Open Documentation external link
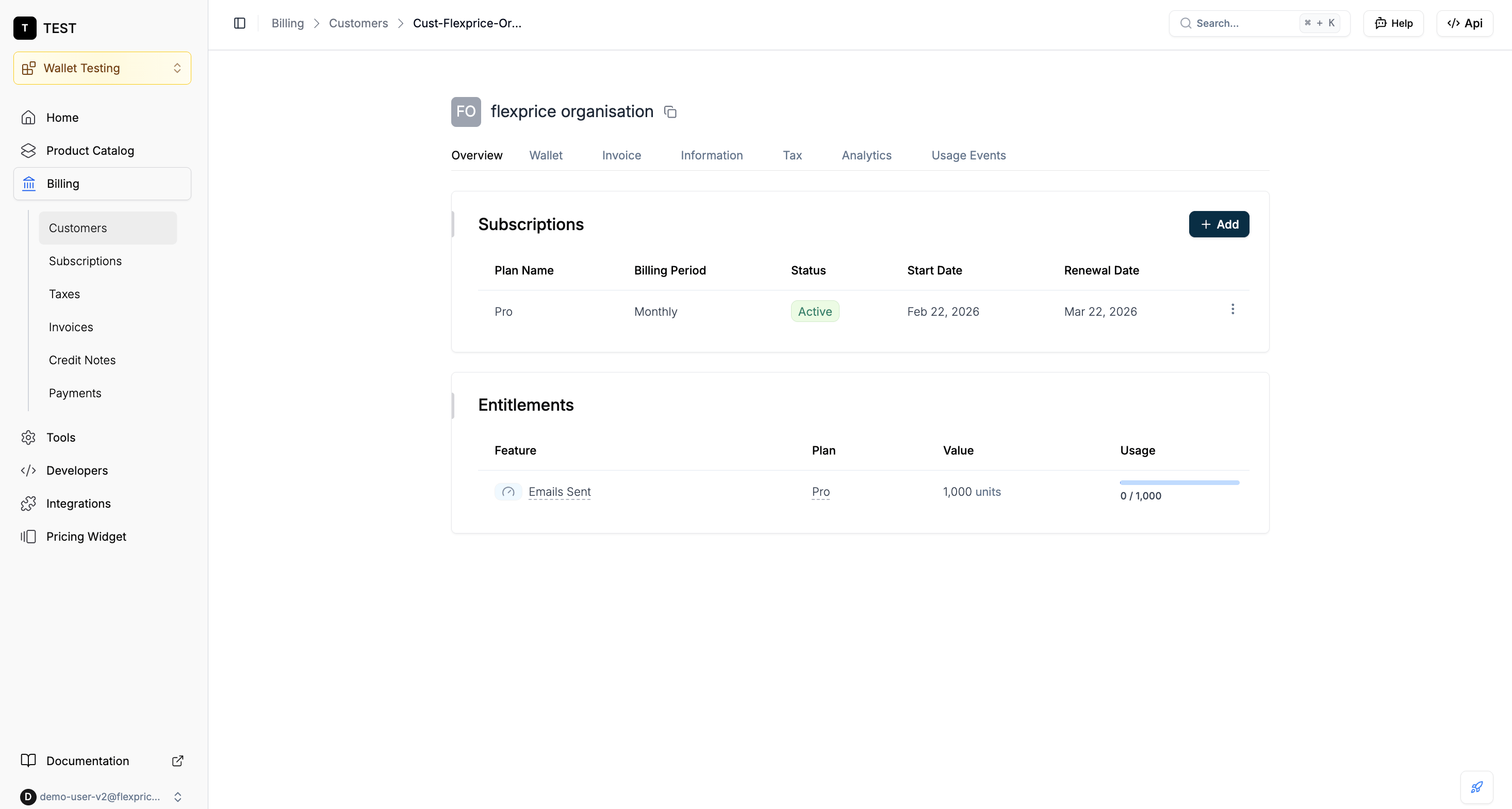 [x=102, y=761]
